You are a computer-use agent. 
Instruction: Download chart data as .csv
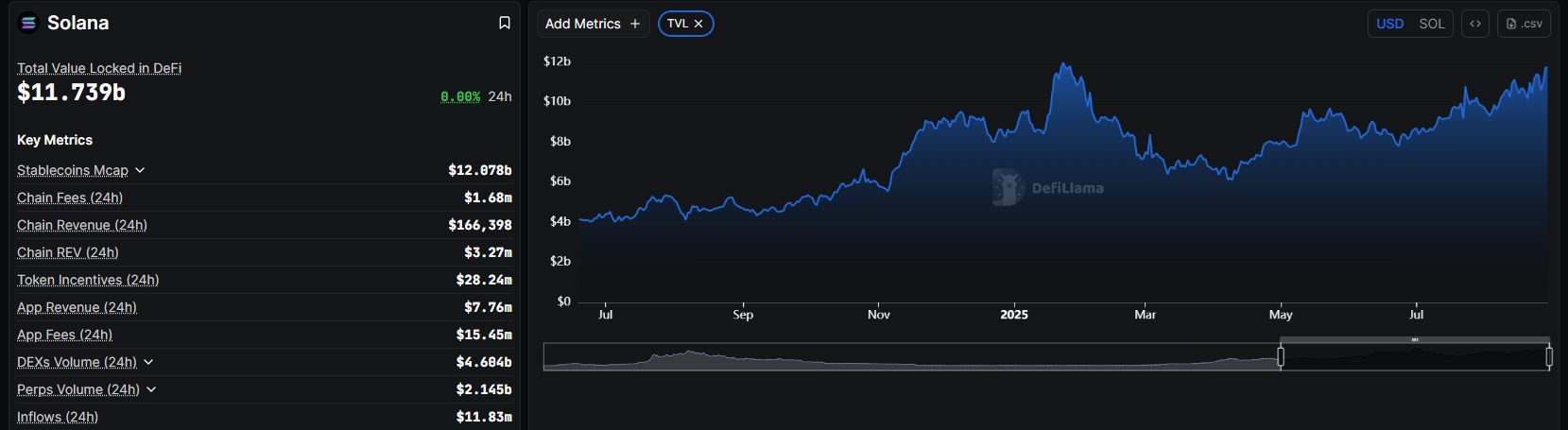pos(1524,24)
